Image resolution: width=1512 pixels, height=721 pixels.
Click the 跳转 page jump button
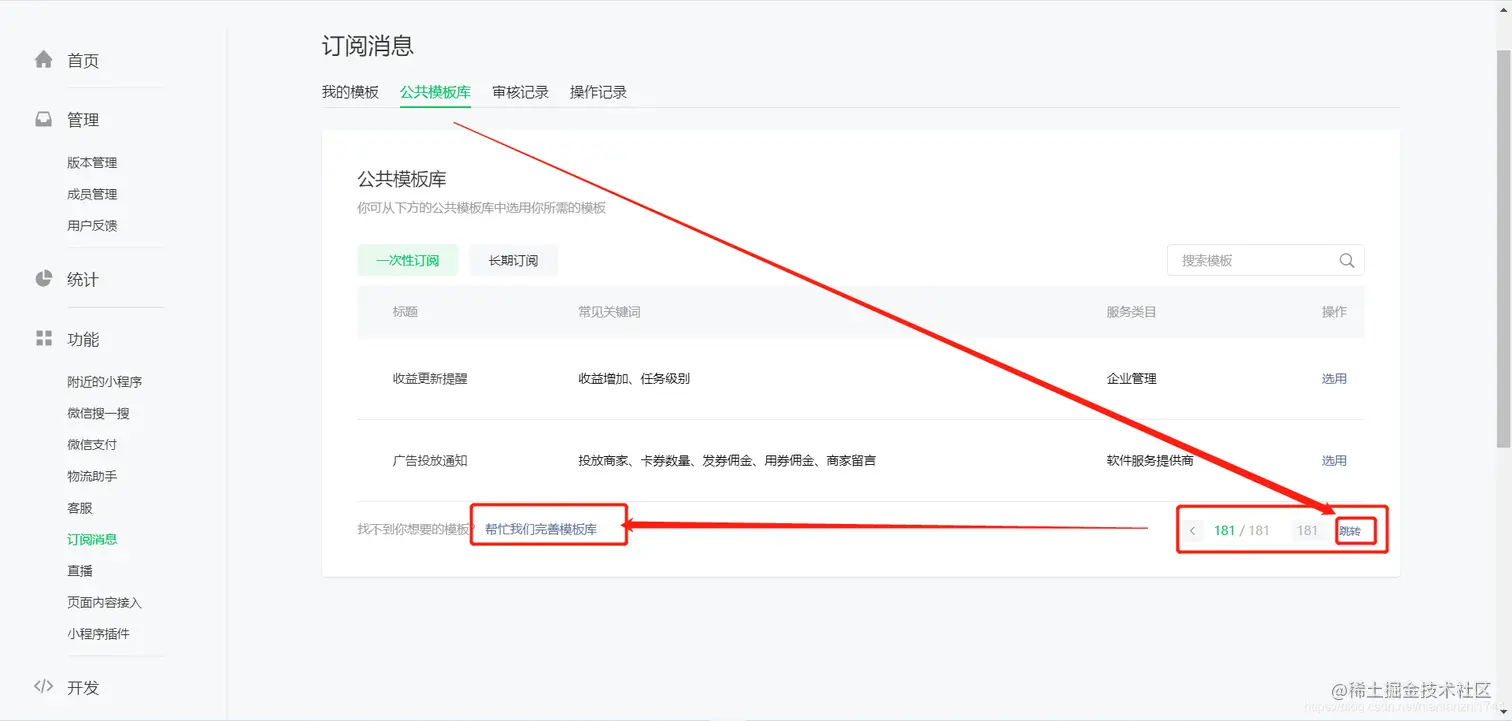(x=1355, y=530)
